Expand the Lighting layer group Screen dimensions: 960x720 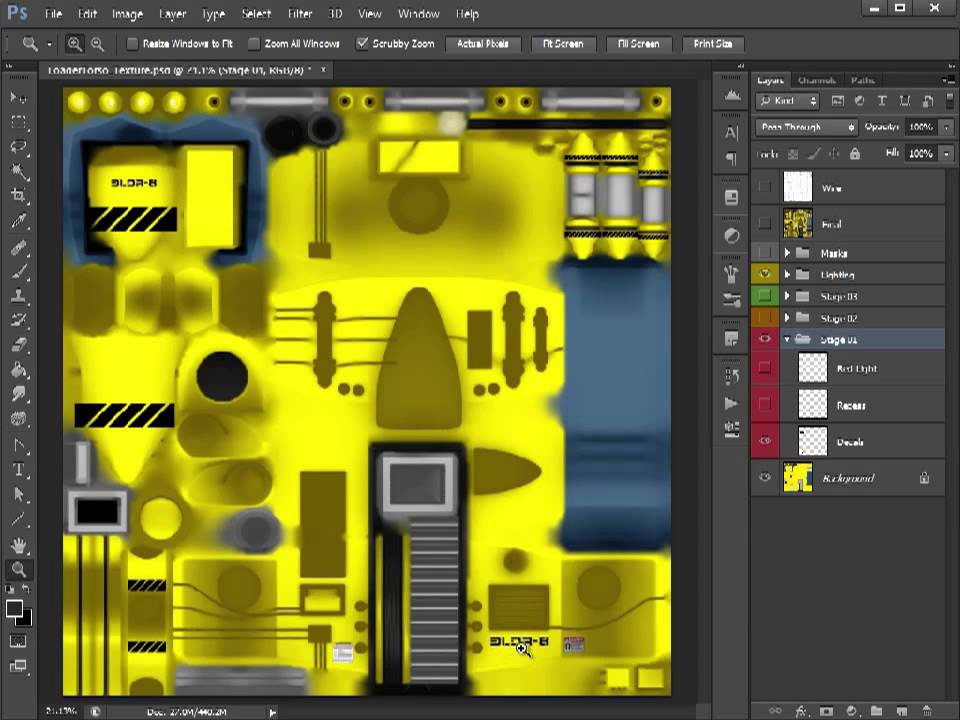pos(787,274)
